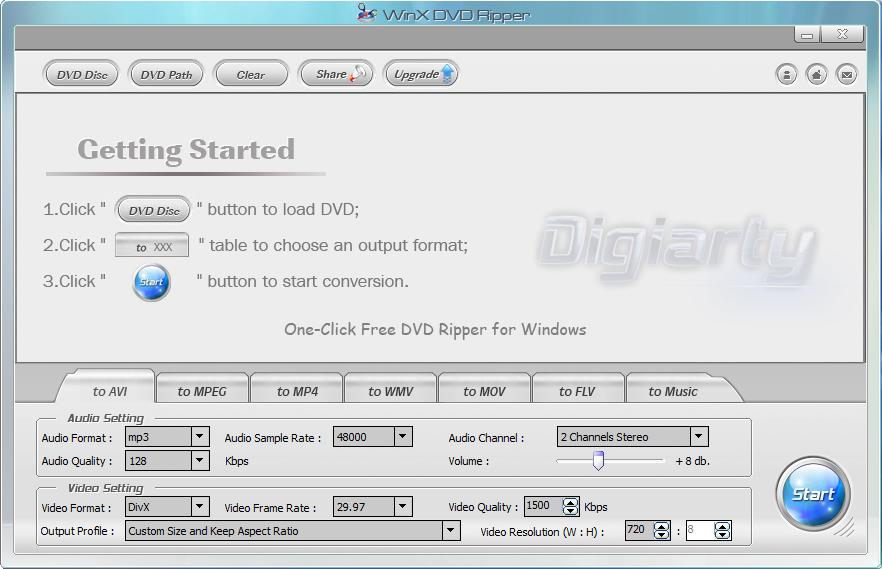882x569 pixels.
Task: Click the 'Getting Started' heading
Action: (x=186, y=150)
